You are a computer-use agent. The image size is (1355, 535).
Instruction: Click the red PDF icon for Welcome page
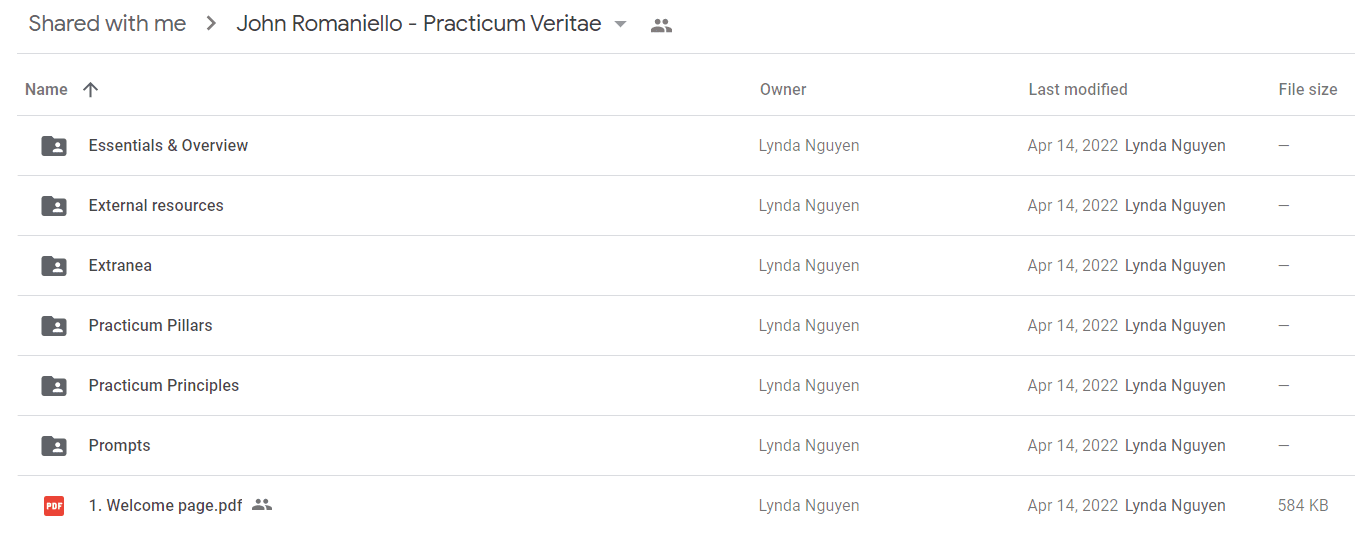[x=54, y=506]
